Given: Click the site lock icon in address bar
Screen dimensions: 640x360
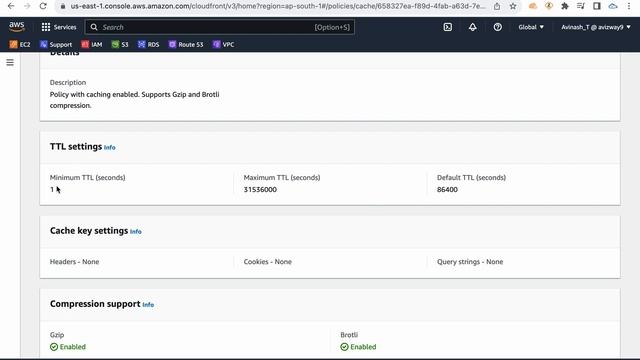Looking at the screenshot, I should click(62, 6).
